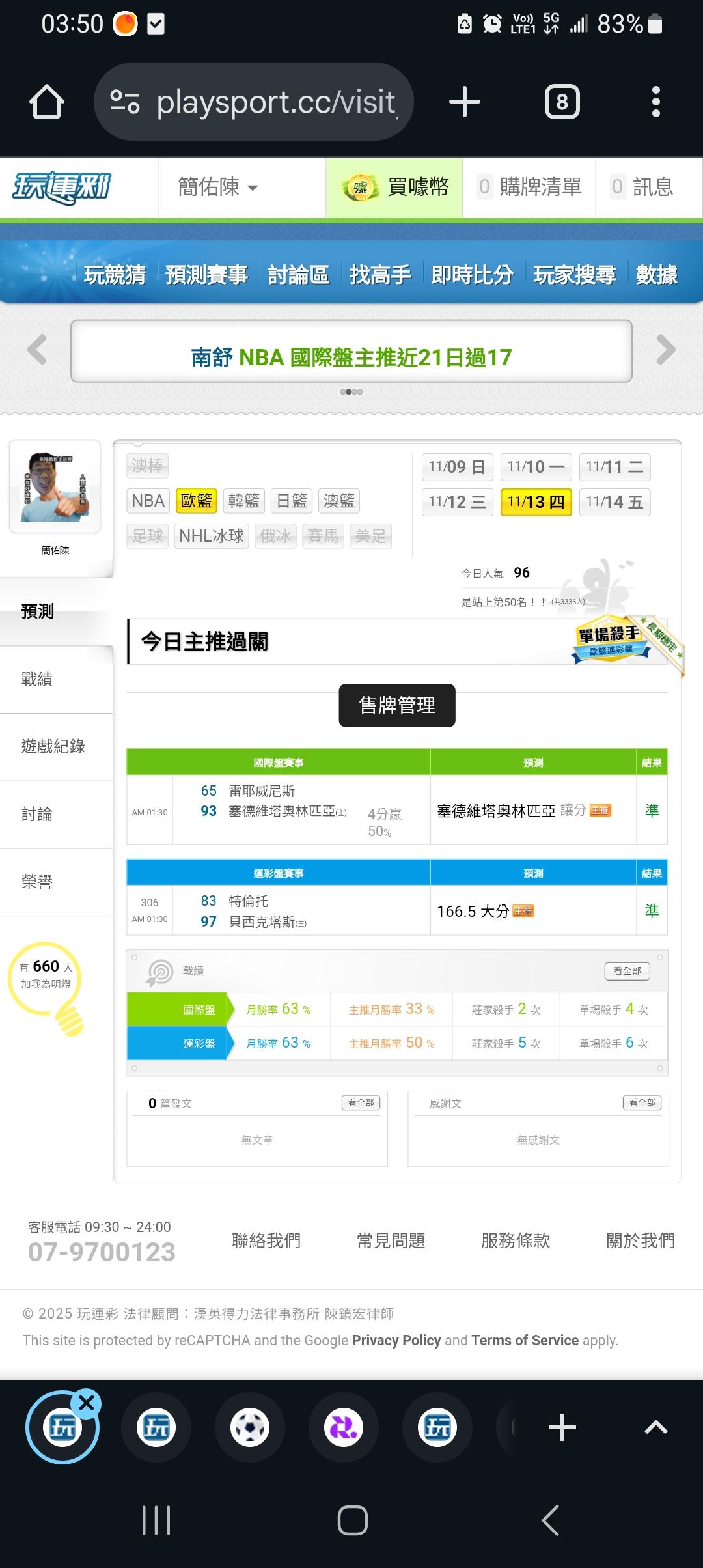Tap the browser home icon
Image resolution: width=703 pixels, height=1568 pixels.
(x=47, y=102)
